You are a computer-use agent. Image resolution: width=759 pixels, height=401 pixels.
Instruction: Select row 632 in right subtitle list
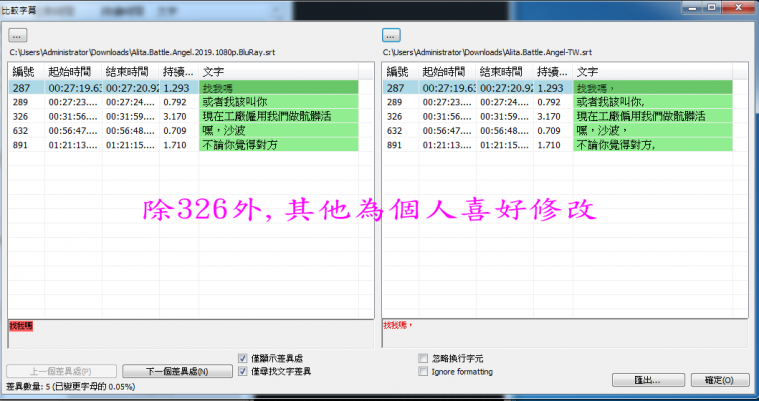pyautogui.click(x=558, y=130)
